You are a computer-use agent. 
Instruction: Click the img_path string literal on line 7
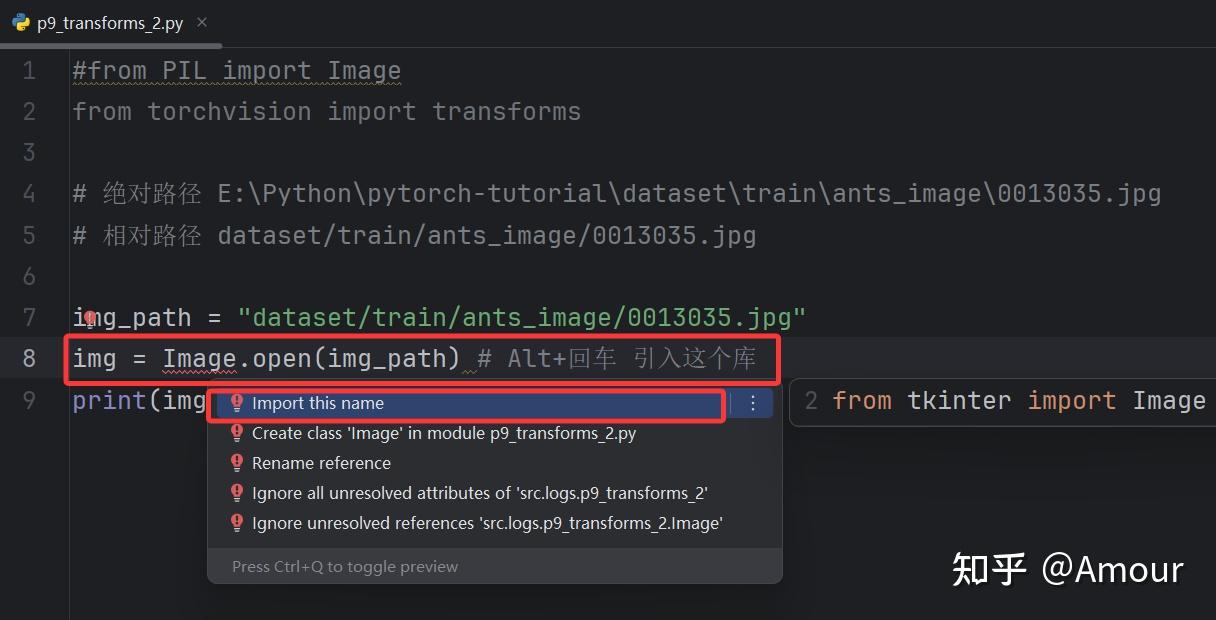[521, 318]
